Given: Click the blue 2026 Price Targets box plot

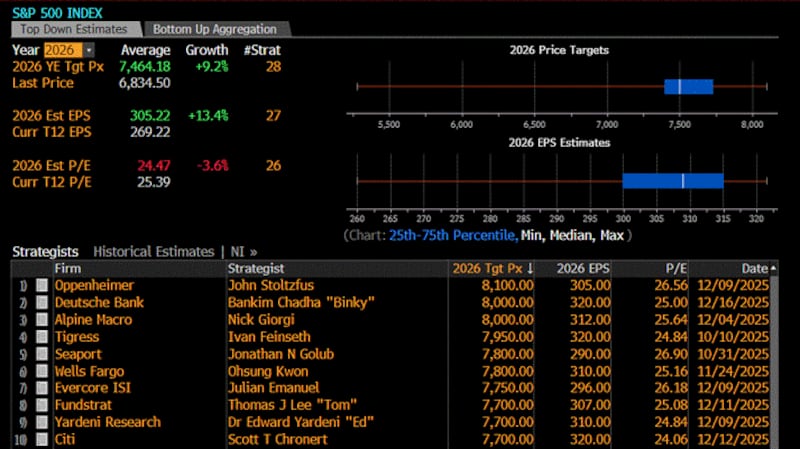Looking at the screenshot, I should click(x=688, y=87).
